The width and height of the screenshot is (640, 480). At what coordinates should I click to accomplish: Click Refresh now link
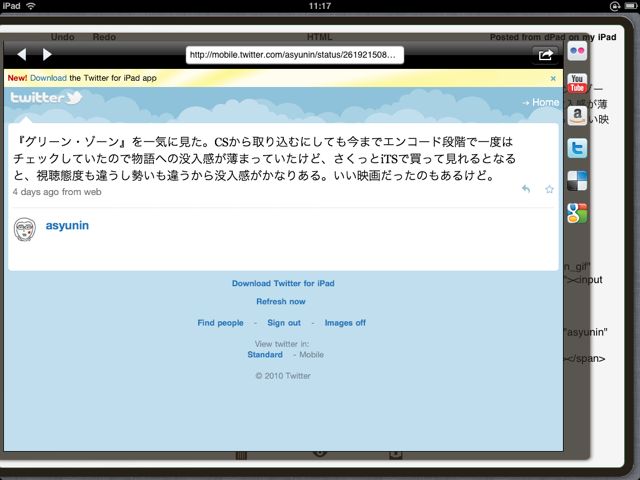click(281, 302)
